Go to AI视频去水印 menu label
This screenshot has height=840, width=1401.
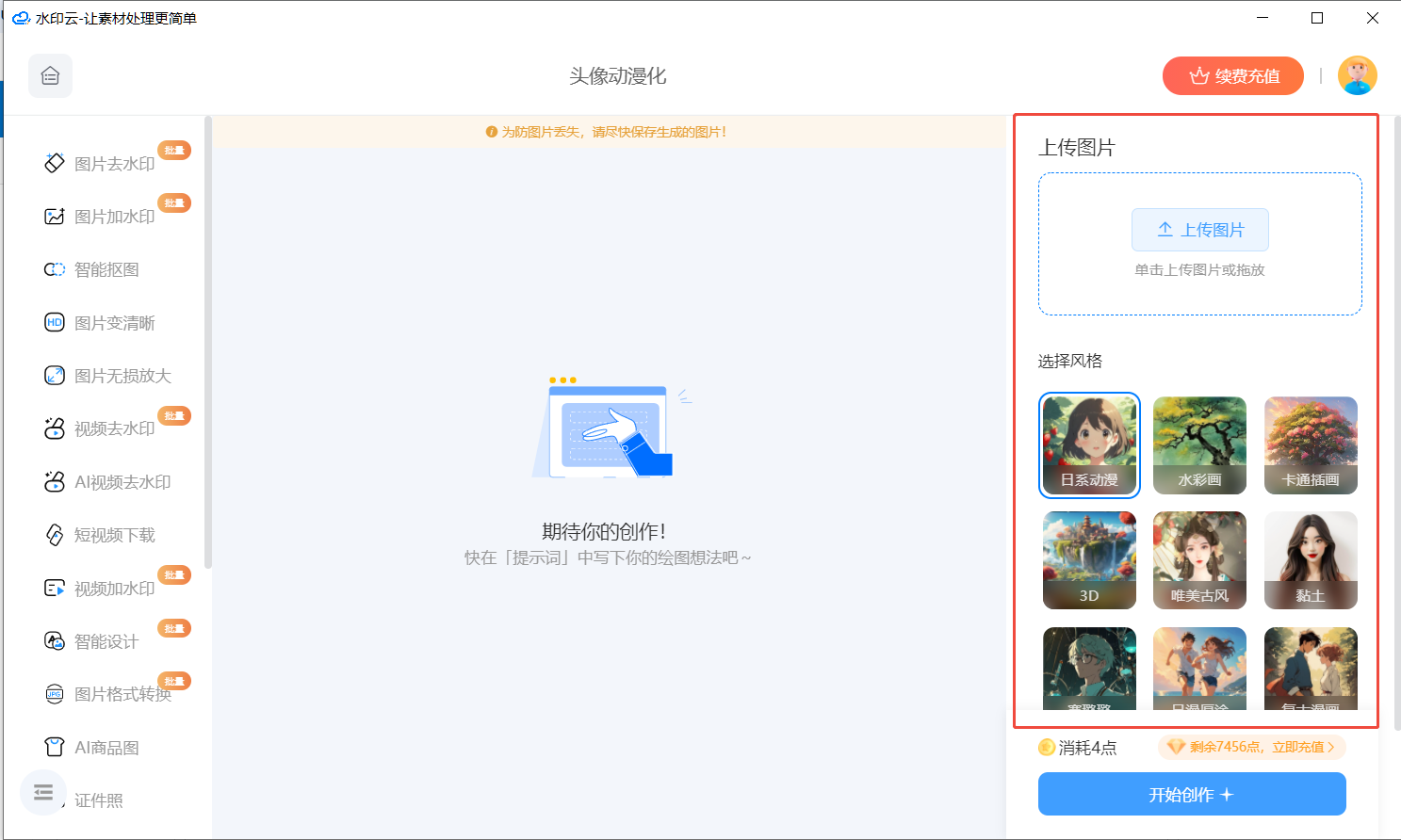[122, 482]
